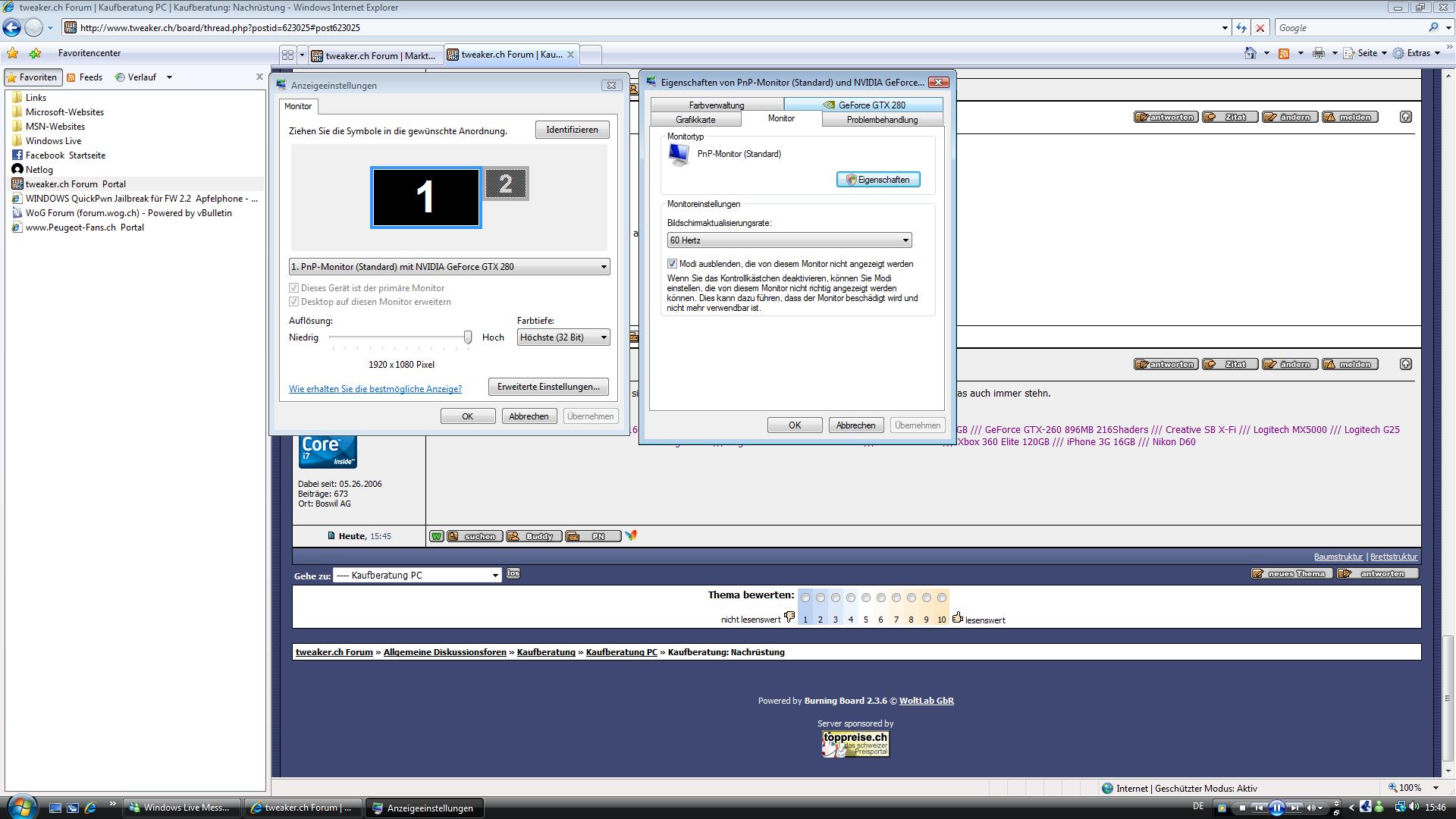Open the refresh rate '60 Hertz' dropdown
The height and width of the screenshot is (819, 1456).
click(789, 240)
